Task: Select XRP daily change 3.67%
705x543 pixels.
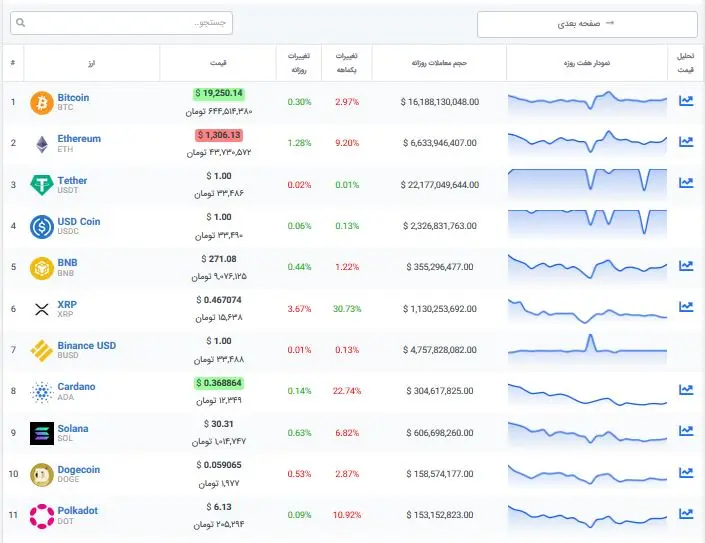Action: (x=299, y=309)
